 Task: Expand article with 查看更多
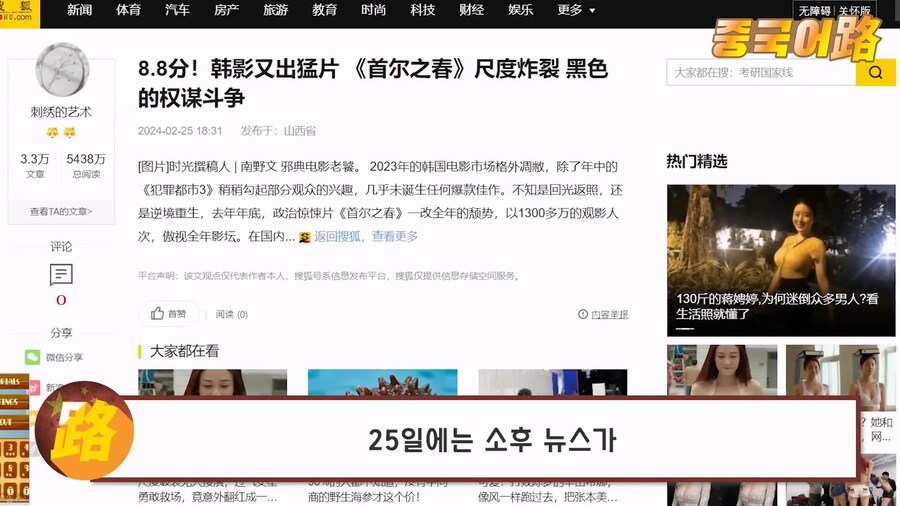click(395, 237)
